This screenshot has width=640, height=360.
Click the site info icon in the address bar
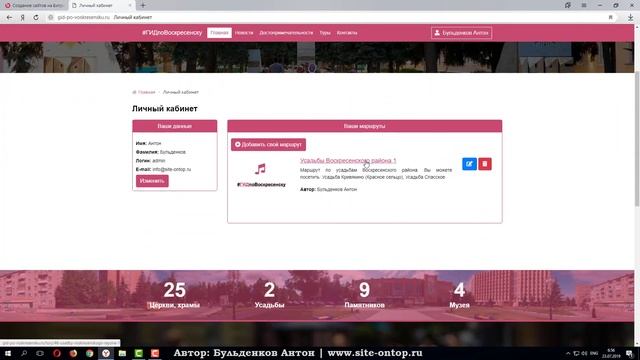[x=51, y=18]
